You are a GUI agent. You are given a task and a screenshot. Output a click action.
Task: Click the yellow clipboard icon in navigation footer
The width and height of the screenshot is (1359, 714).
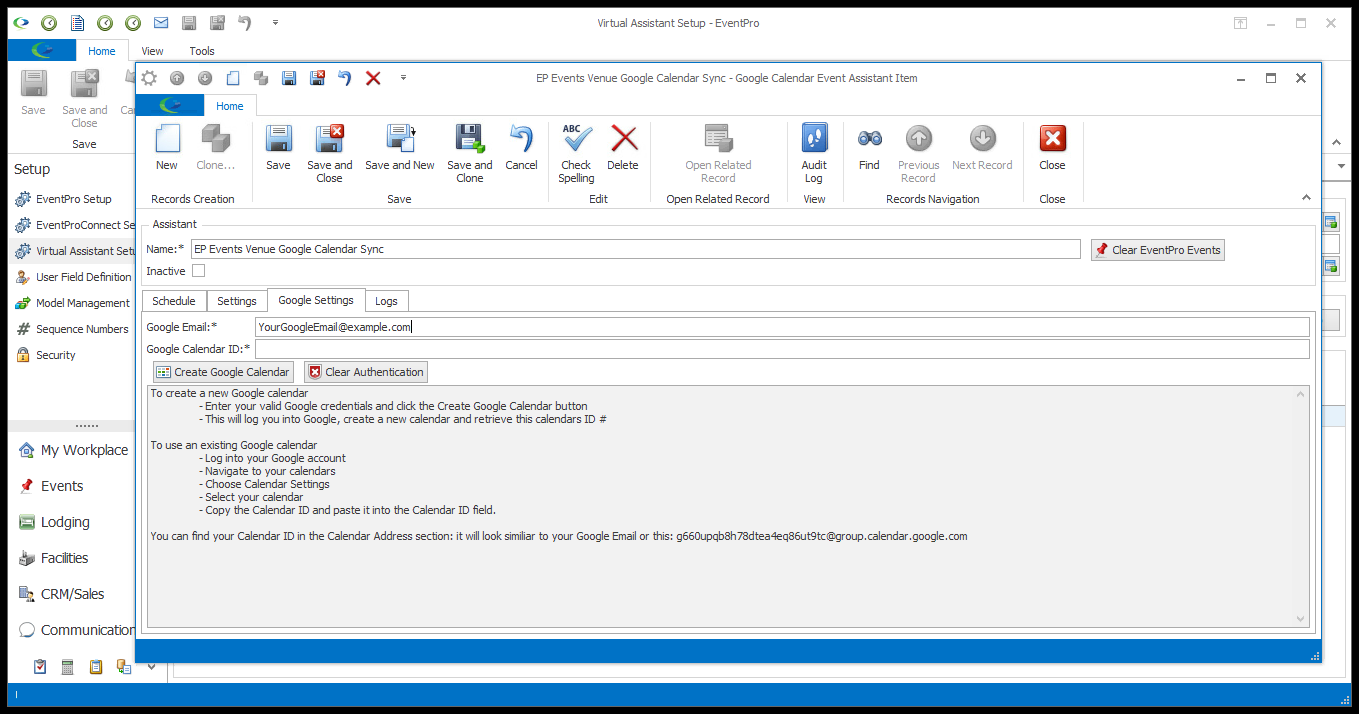point(96,667)
